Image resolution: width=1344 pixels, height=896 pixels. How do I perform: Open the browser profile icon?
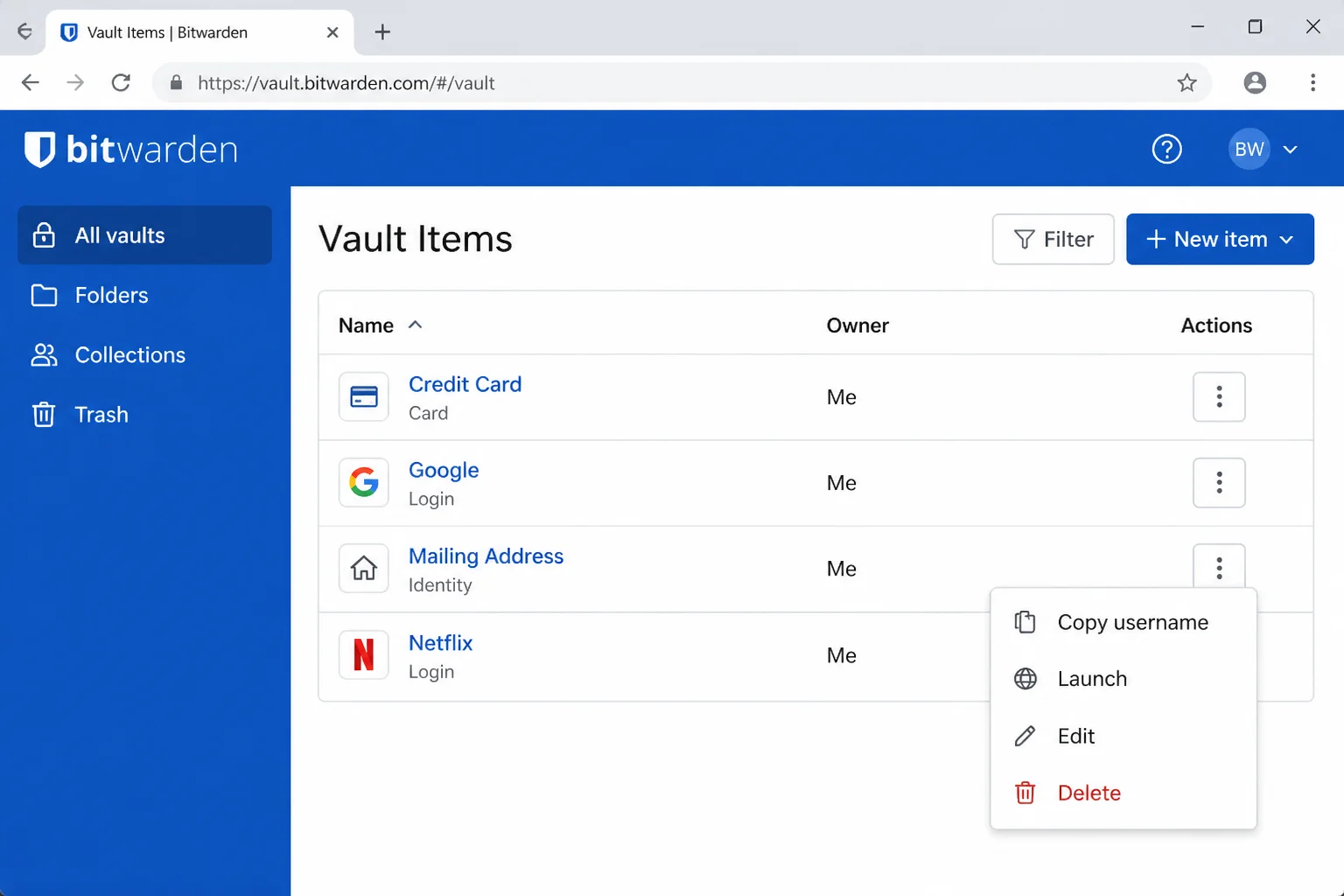click(1255, 82)
